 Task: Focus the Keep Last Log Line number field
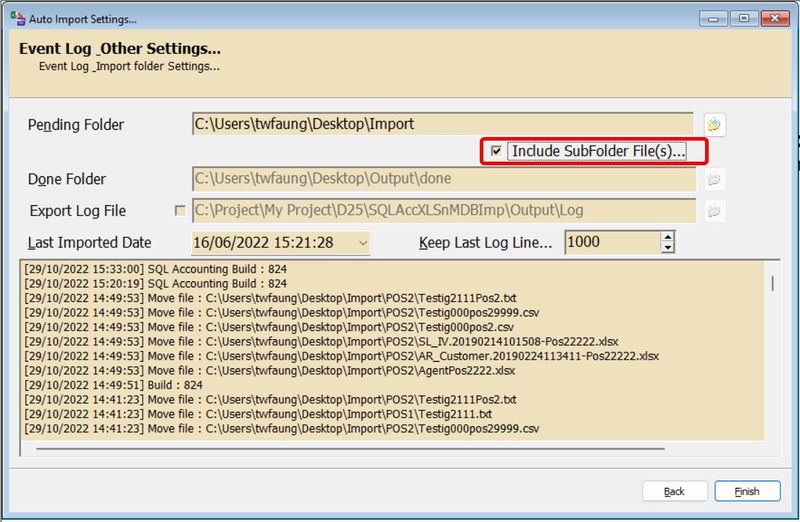[x=611, y=243]
